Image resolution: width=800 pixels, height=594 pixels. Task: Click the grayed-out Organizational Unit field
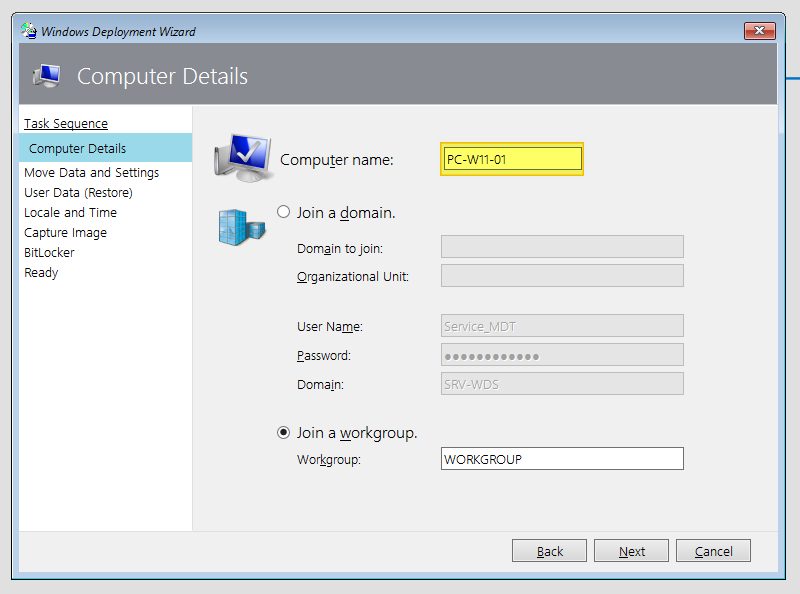click(562, 275)
